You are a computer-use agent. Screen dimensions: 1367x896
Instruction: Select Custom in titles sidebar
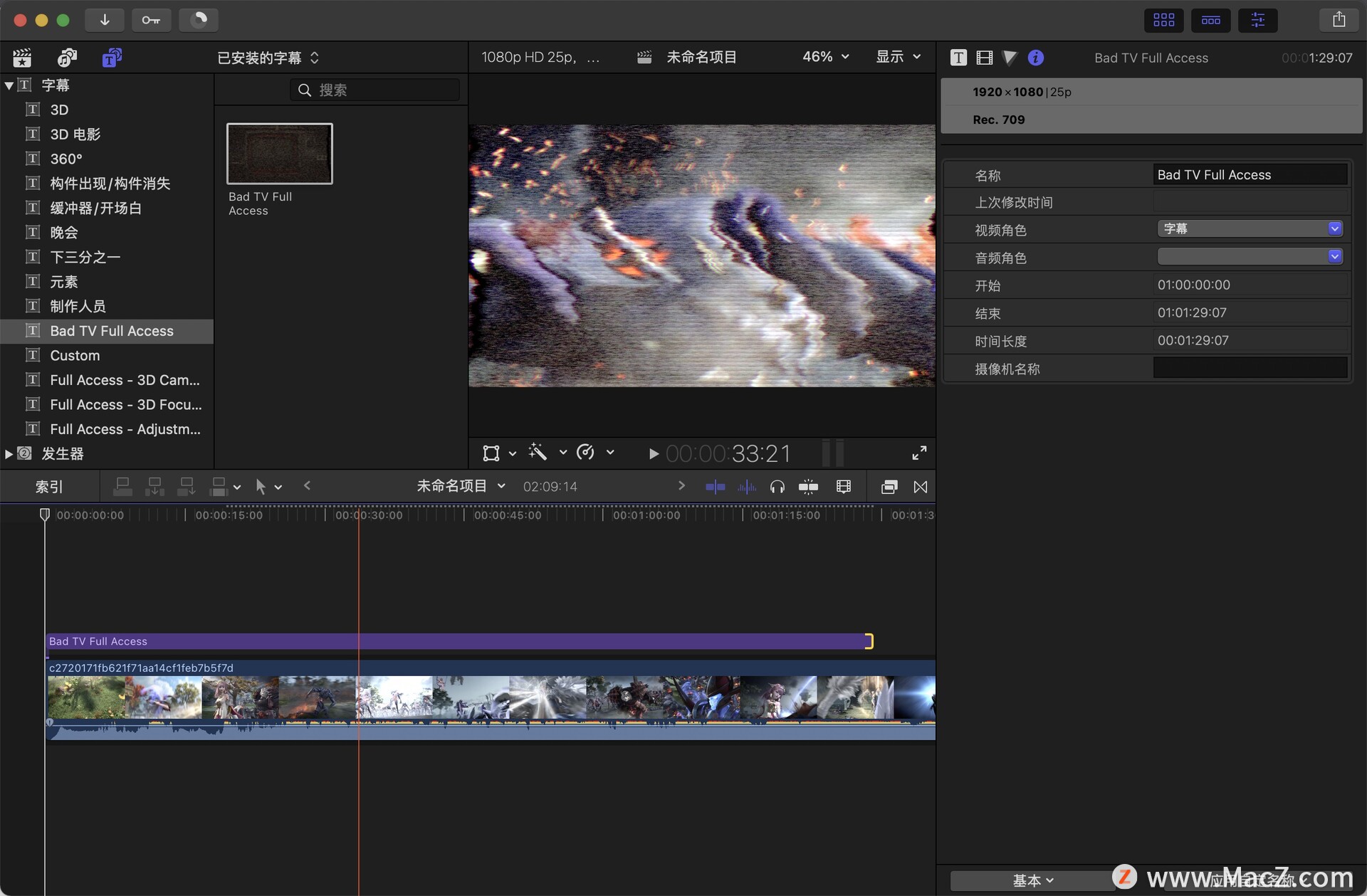point(75,355)
